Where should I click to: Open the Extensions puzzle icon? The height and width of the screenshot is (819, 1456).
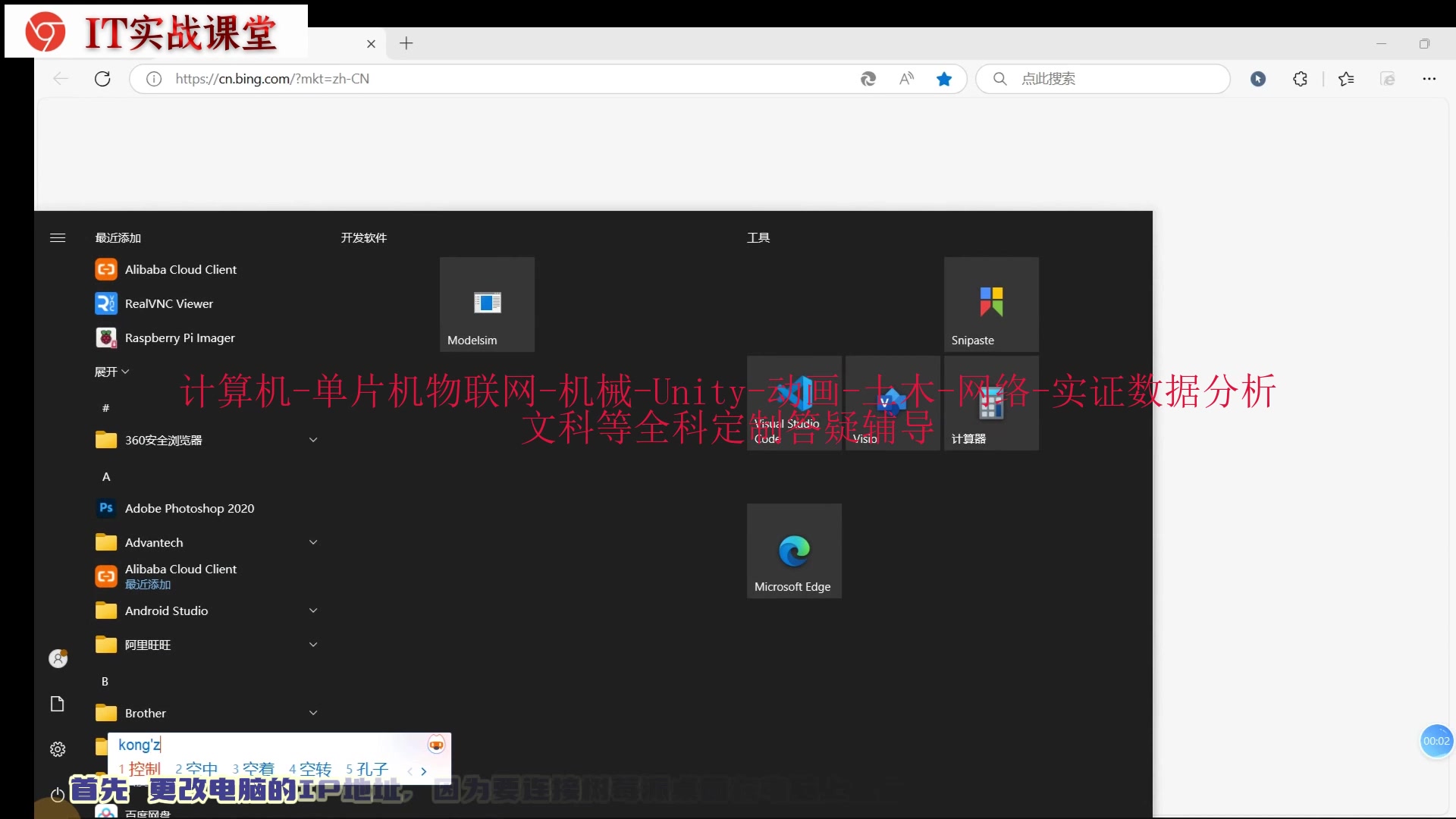pyautogui.click(x=1301, y=79)
